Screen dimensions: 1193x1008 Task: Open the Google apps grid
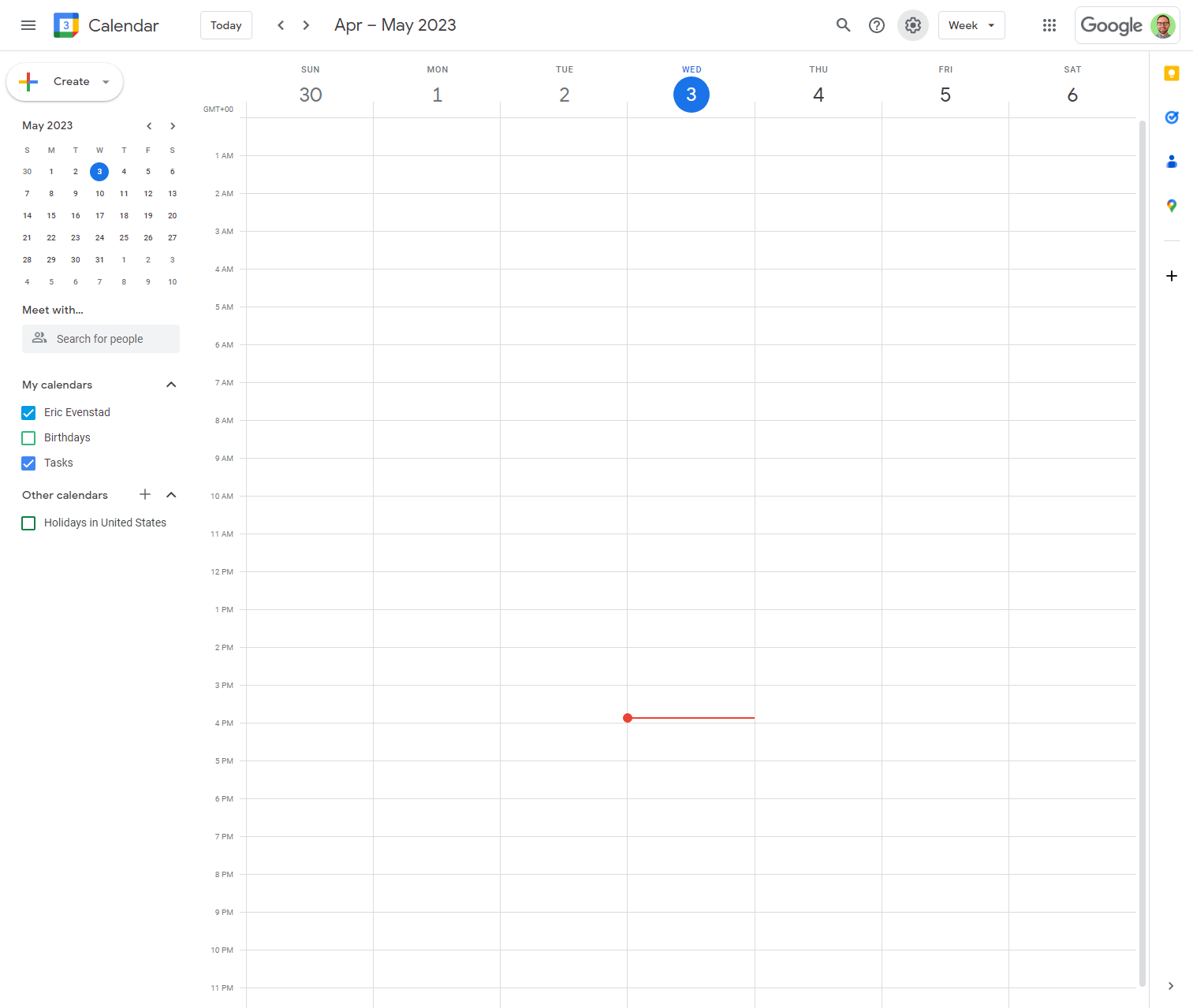tap(1049, 25)
